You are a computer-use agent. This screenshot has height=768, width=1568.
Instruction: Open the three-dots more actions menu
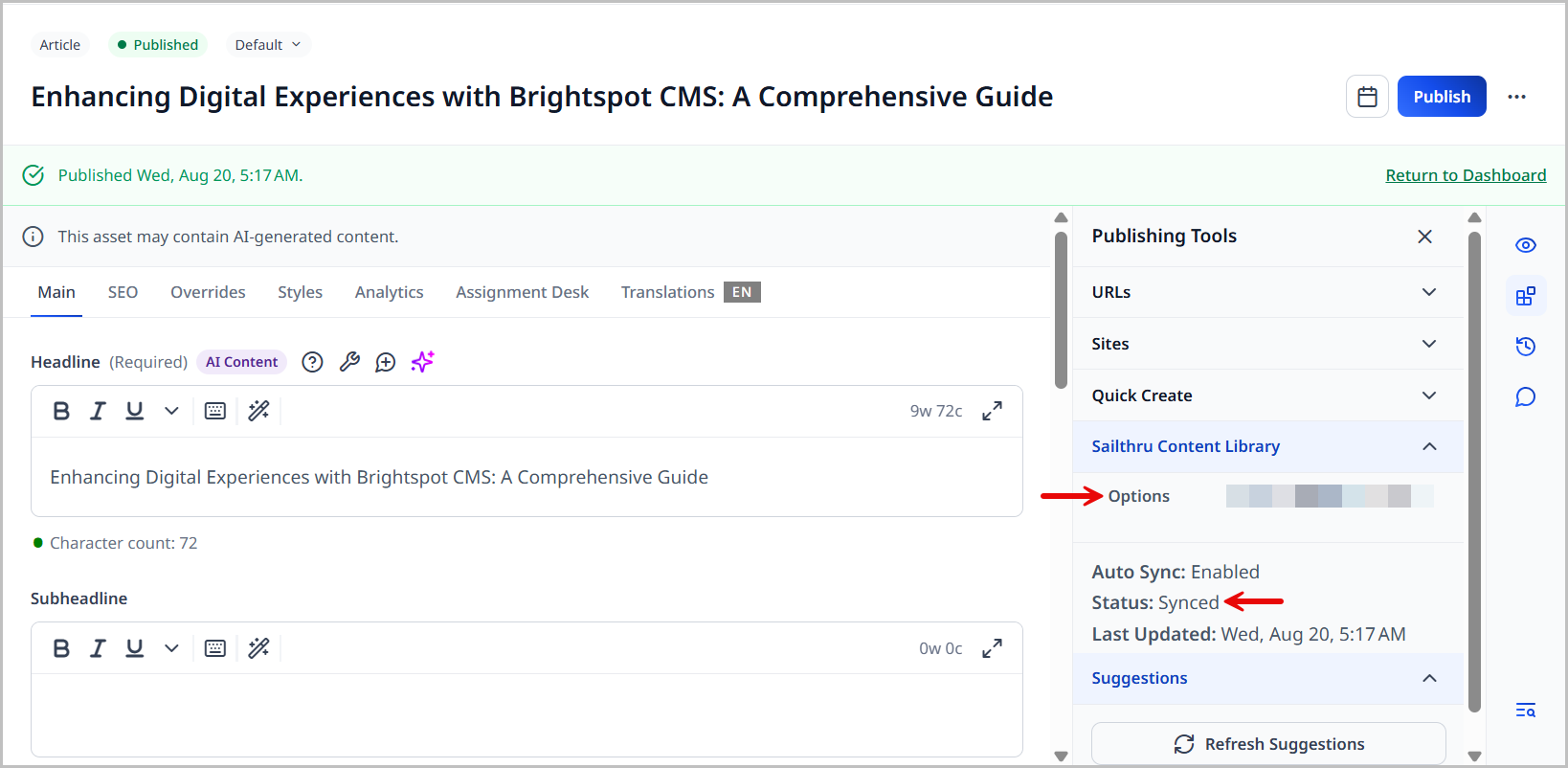click(1516, 97)
